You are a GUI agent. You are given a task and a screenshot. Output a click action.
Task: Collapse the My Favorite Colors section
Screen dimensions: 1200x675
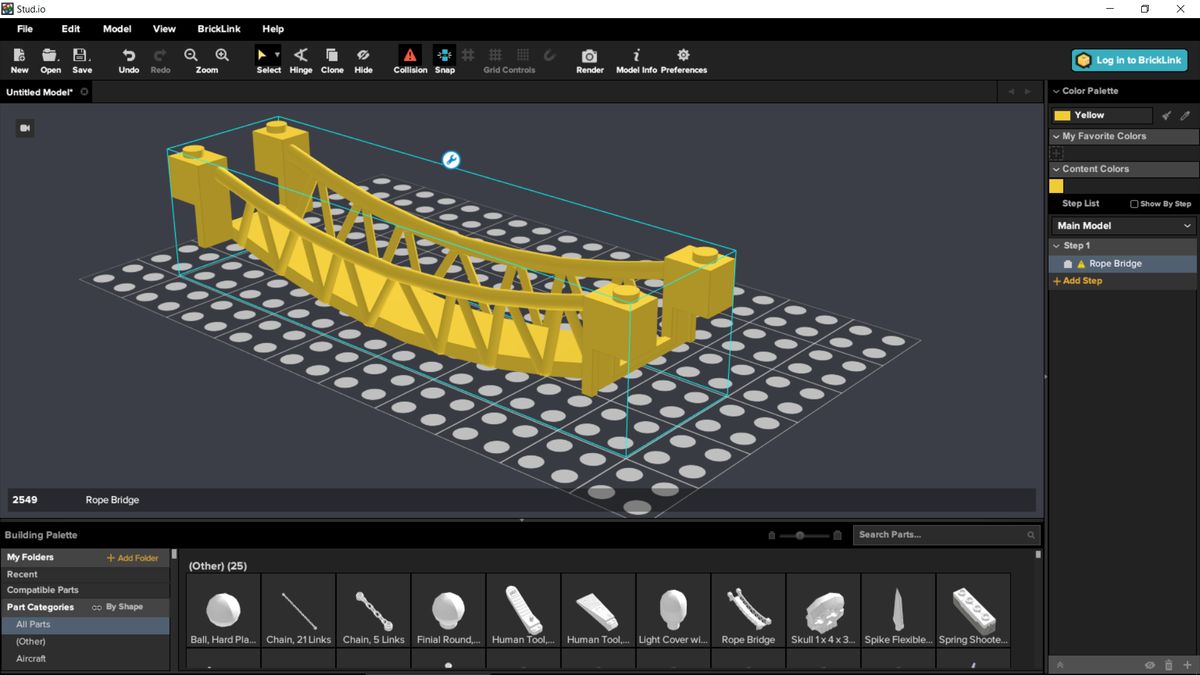point(1056,135)
